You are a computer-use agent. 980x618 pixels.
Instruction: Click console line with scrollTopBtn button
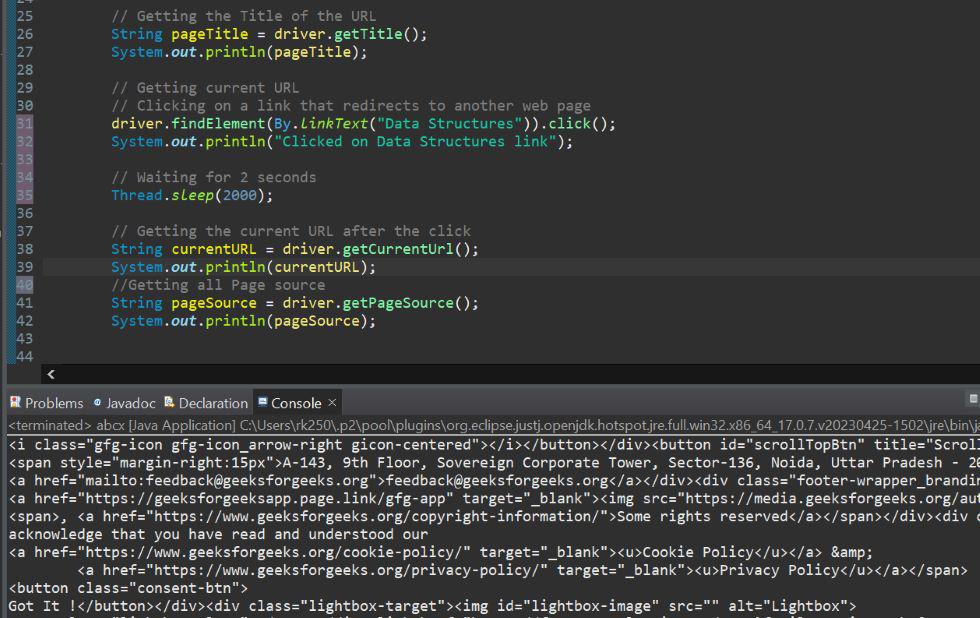pos(494,445)
